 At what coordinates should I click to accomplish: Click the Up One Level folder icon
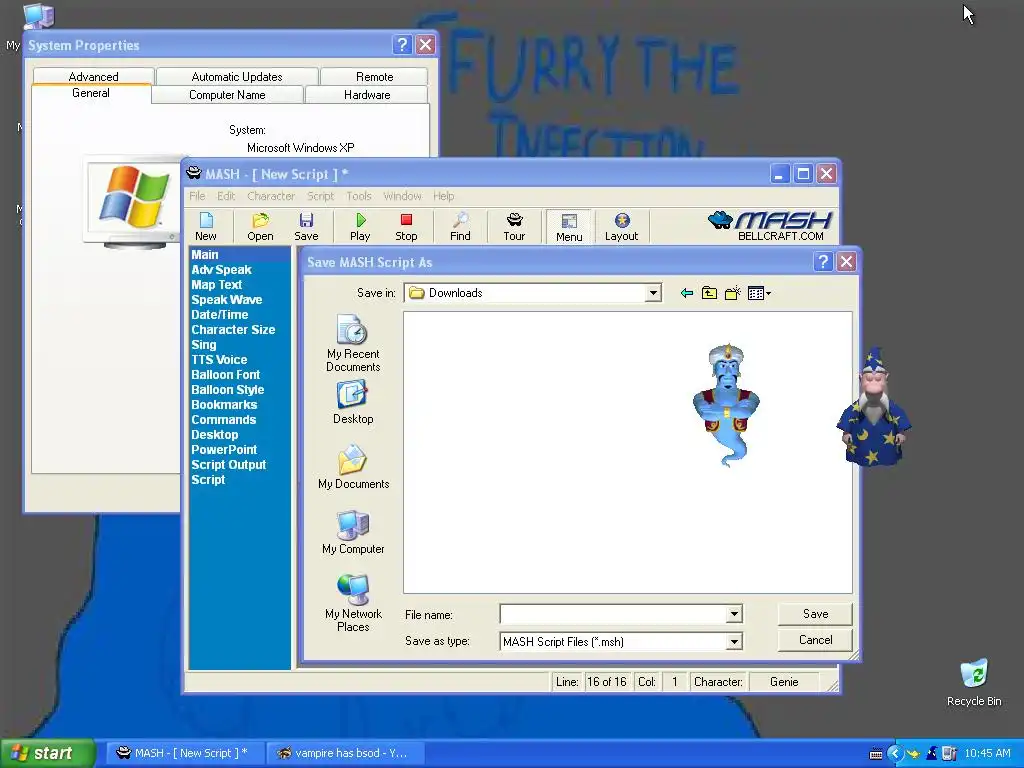[x=709, y=293]
